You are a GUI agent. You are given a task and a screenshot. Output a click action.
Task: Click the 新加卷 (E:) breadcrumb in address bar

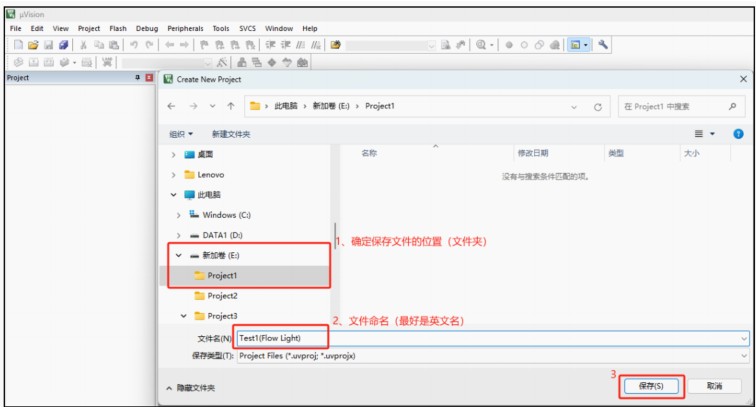331,106
